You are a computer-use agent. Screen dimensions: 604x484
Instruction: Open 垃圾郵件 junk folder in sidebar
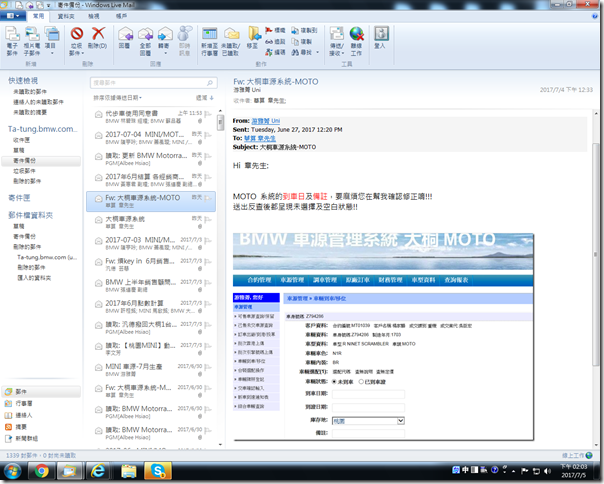tap(24, 171)
